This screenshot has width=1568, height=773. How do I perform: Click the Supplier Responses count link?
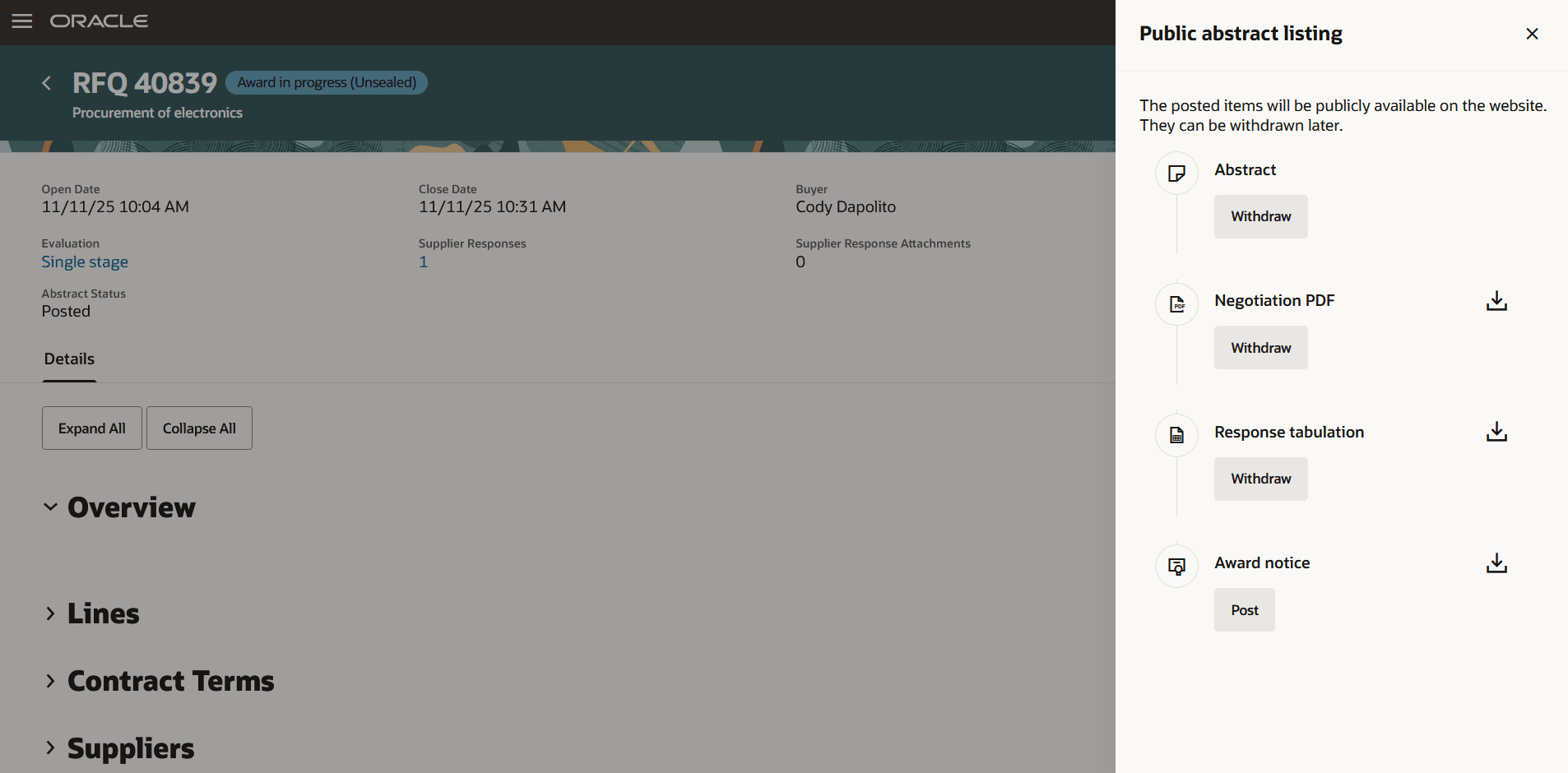coord(423,262)
